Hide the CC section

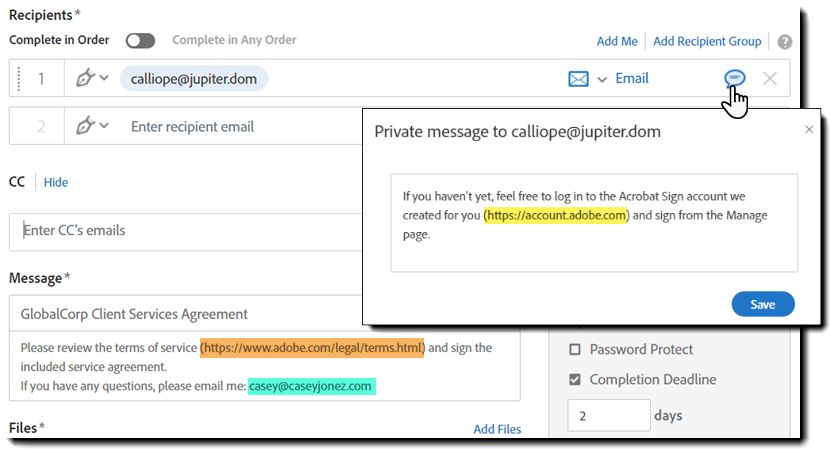[x=56, y=182]
